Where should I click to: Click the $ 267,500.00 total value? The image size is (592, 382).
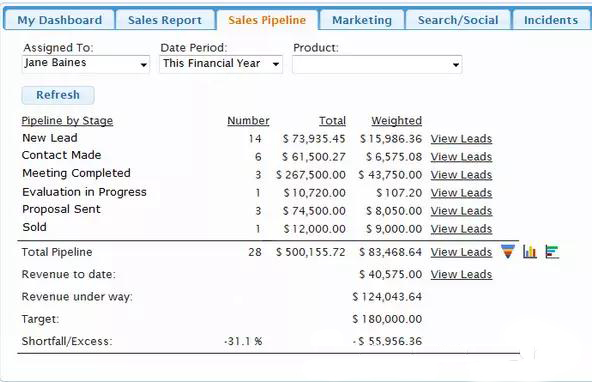click(x=311, y=175)
